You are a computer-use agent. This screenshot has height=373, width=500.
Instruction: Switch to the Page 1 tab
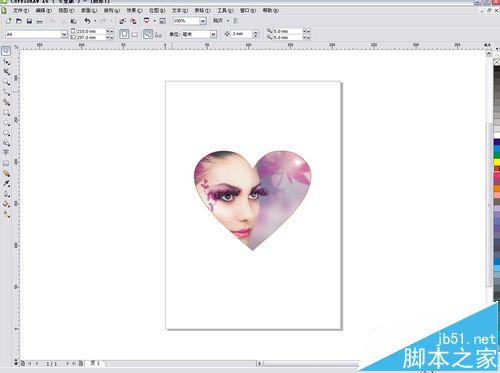point(95,363)
